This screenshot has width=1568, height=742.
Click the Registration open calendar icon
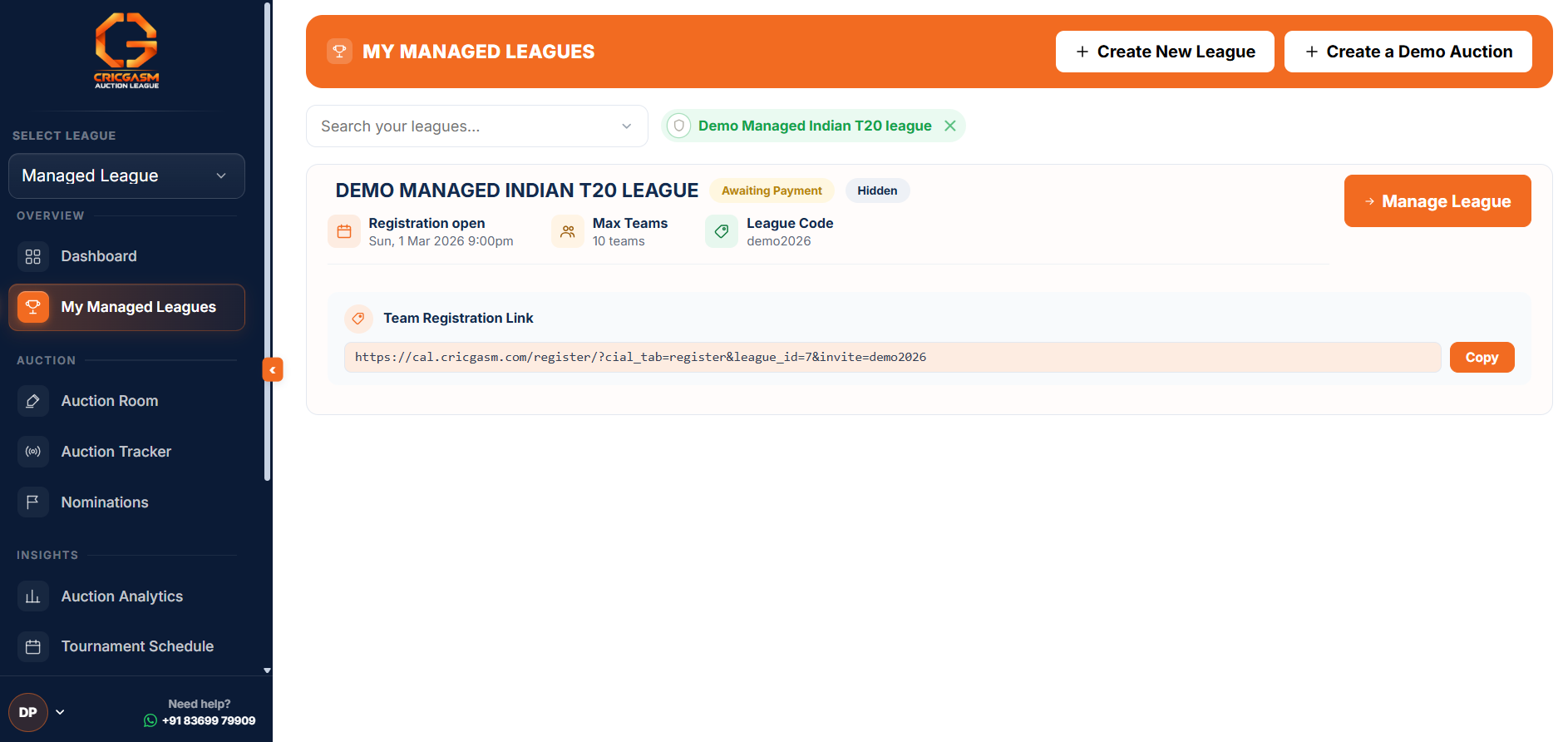(x=344, y=231)
